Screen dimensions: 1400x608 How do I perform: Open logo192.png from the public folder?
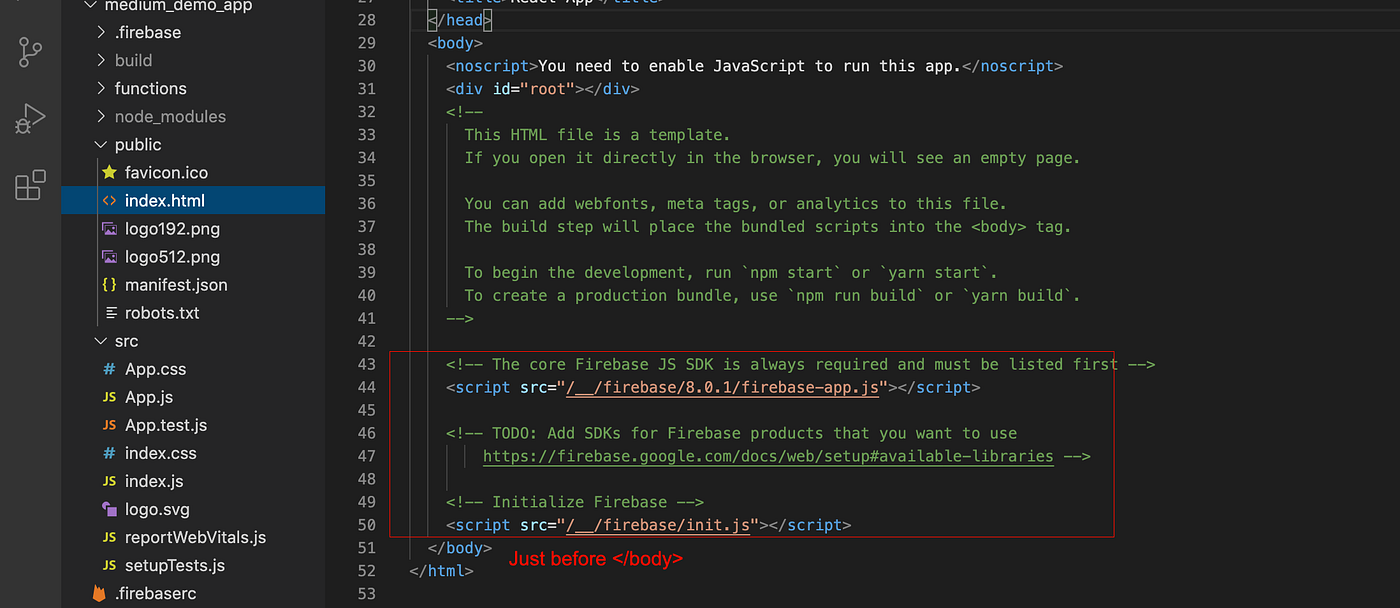tap(172, 228)
